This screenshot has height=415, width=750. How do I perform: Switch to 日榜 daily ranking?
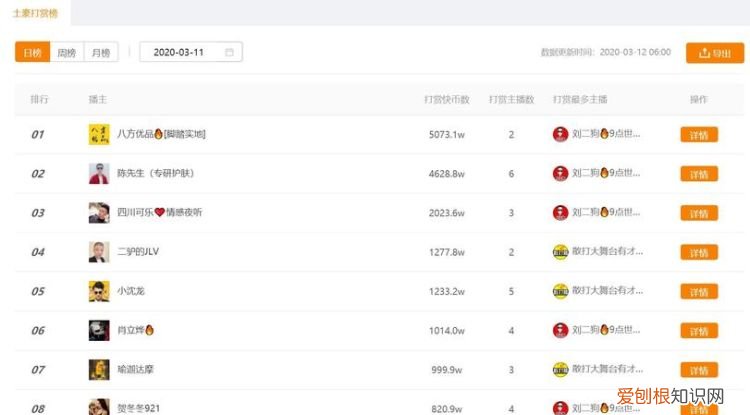[x=32, y=52]
